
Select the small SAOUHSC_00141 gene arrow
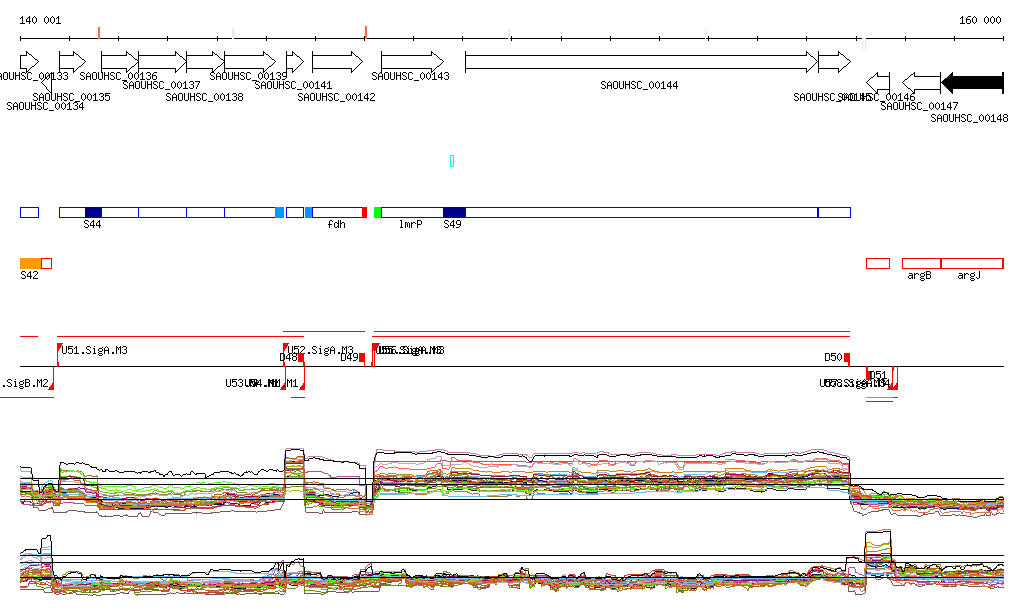click(294, 62)
